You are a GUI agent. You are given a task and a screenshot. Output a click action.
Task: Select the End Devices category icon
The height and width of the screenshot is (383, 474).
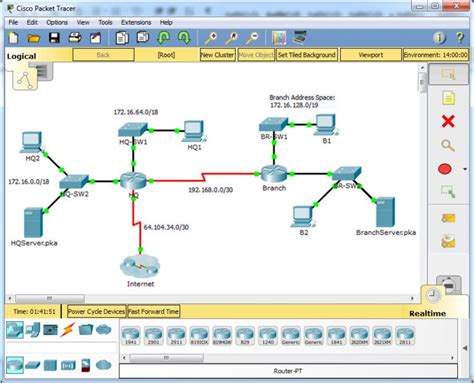[x=33, y=330]
